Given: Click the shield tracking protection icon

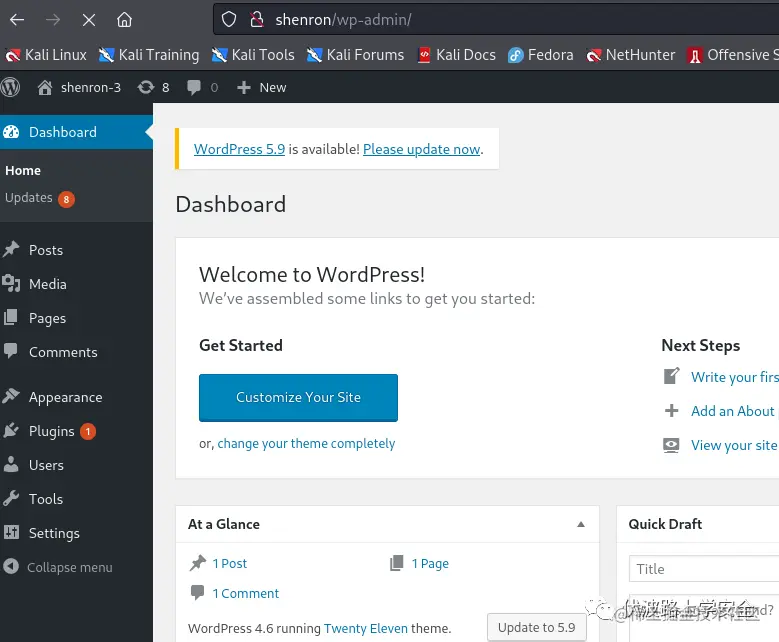Looking at the screenshot, I should 229,20.
